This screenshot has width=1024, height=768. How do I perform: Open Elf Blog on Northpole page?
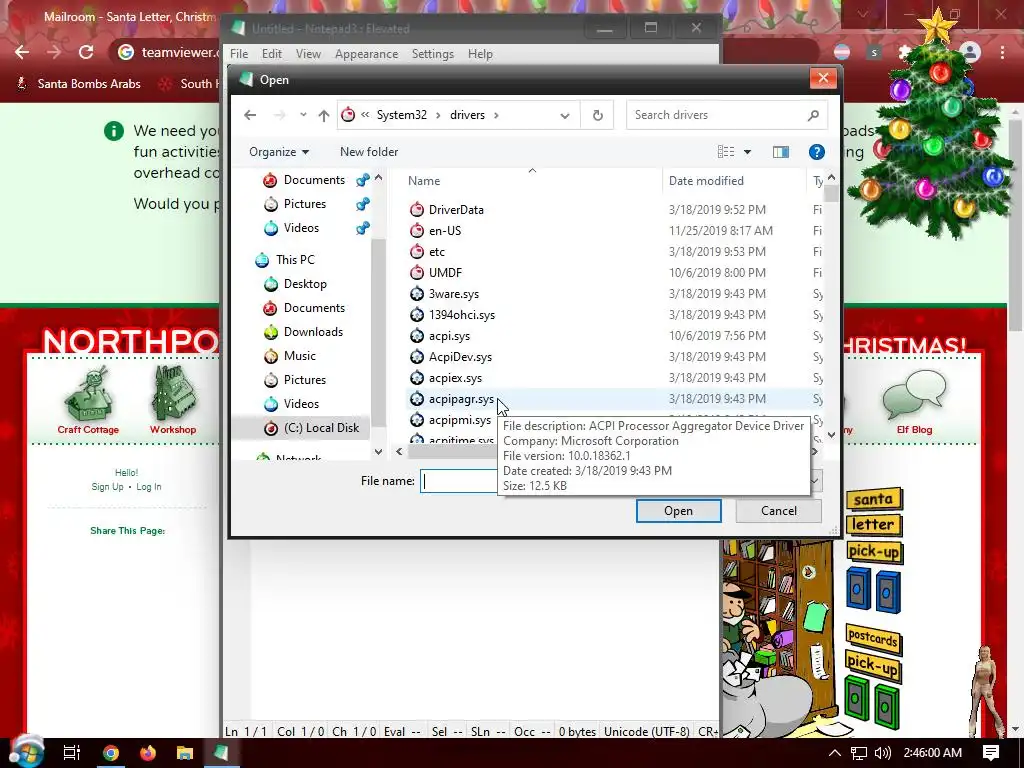pyautogui.click(x=914, y=403)
